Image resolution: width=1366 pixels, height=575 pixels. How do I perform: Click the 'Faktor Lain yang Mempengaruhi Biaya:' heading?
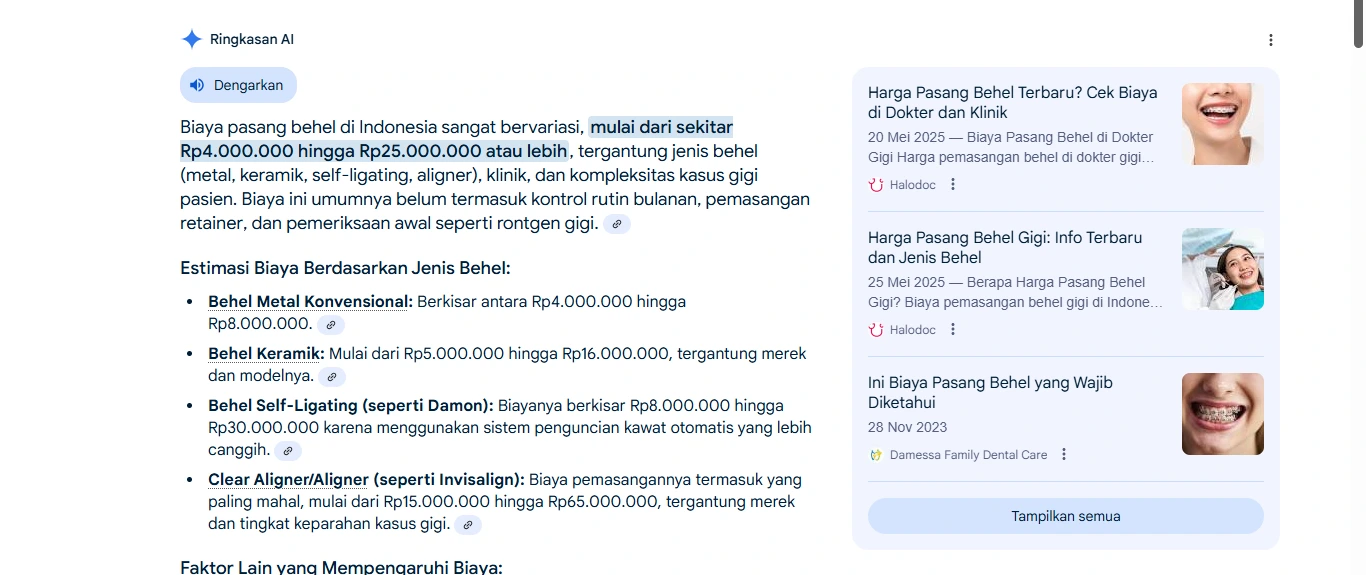click(x=341, y=567)
